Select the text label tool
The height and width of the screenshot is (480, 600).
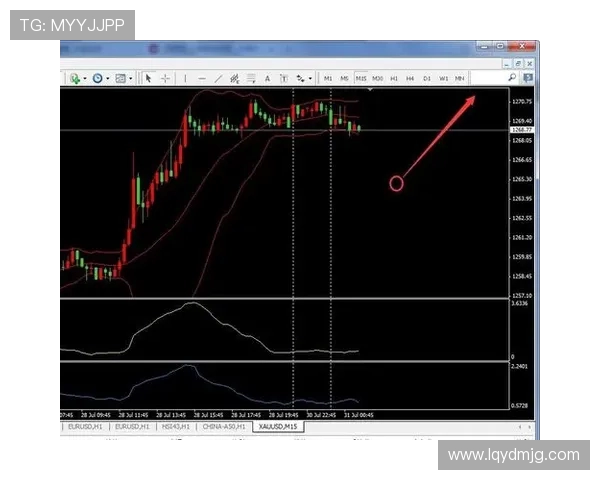[x=267, y=78]
